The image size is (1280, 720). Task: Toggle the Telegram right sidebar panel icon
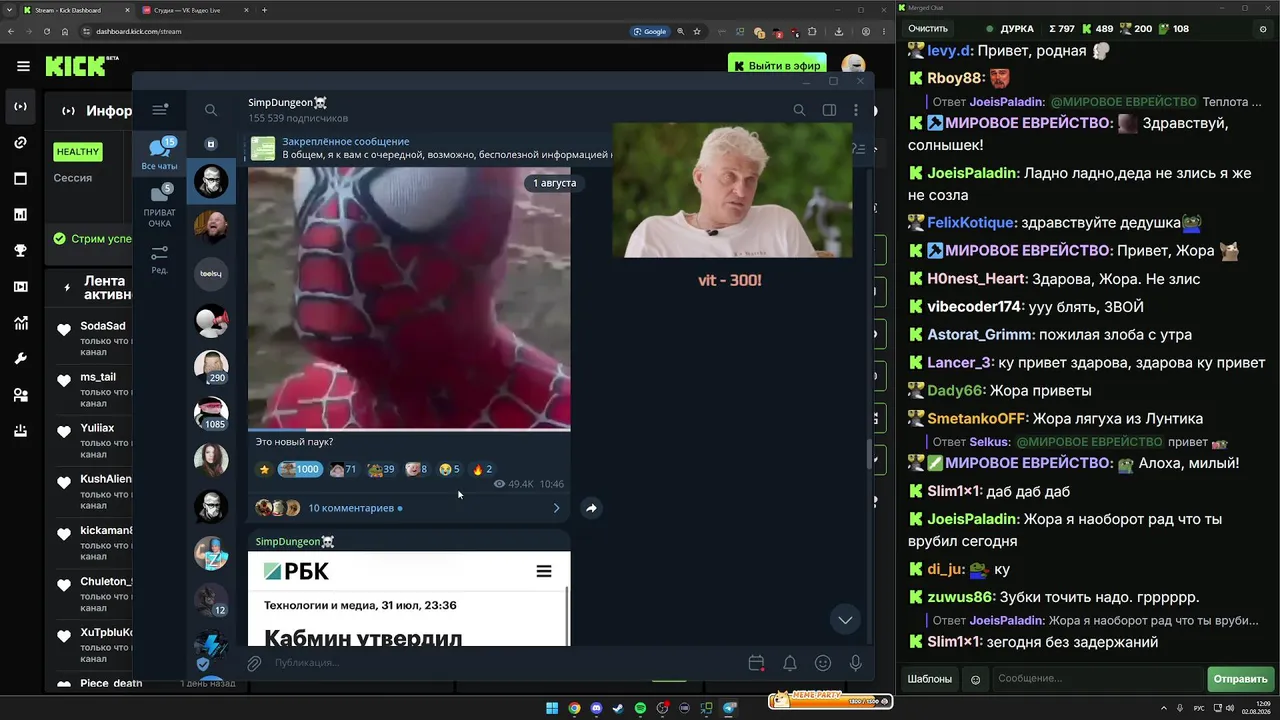[x=829, y=110]
